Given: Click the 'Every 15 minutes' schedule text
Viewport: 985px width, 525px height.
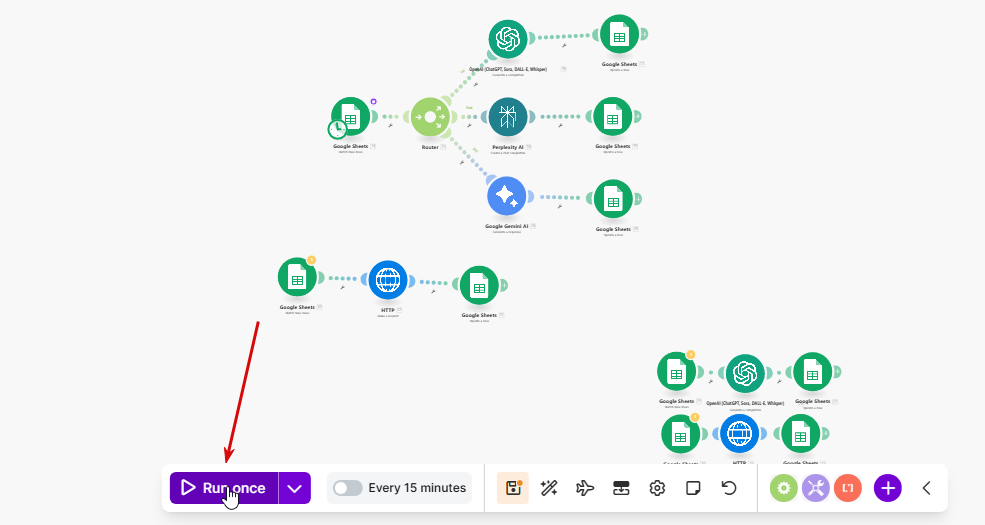Looking at the screenshot, I should point(417,488).
